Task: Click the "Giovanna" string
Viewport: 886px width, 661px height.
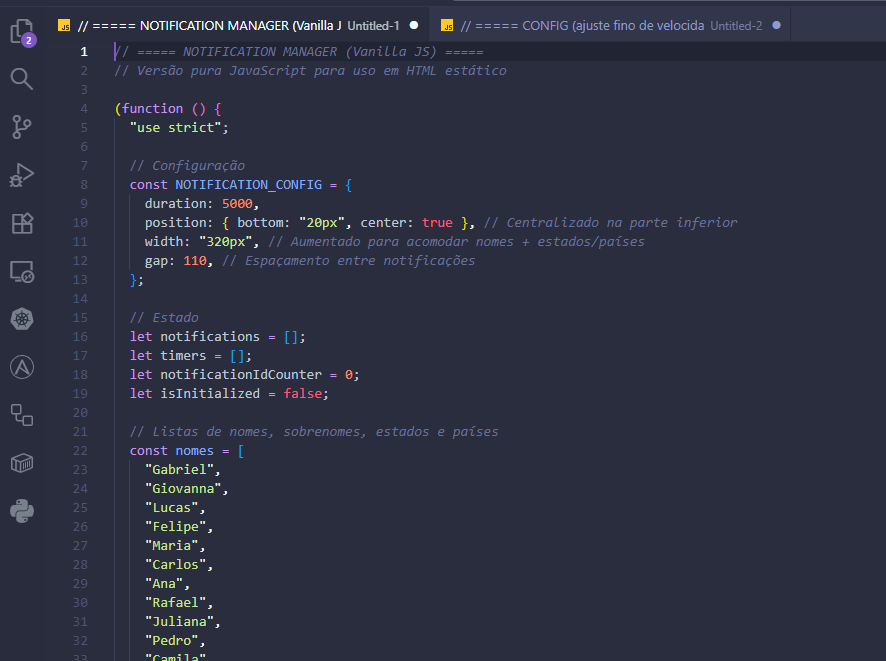Action: tap(184, 489)
